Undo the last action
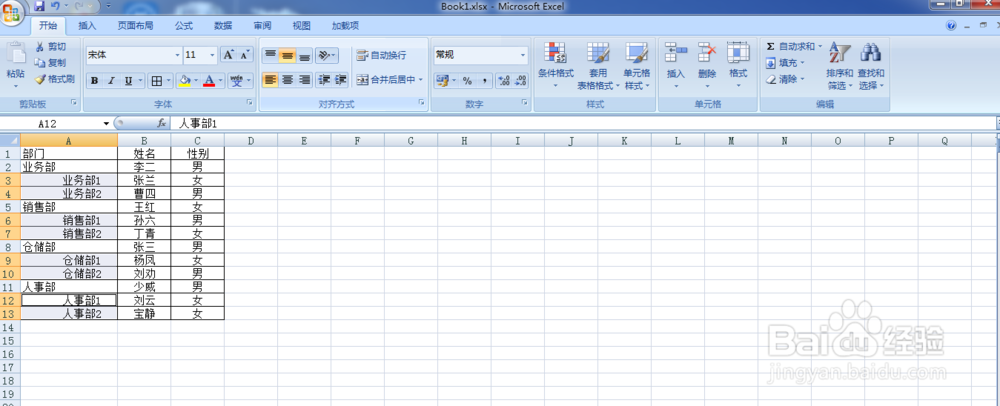This screenshot has width=1000, height=406. coord(55,6)
